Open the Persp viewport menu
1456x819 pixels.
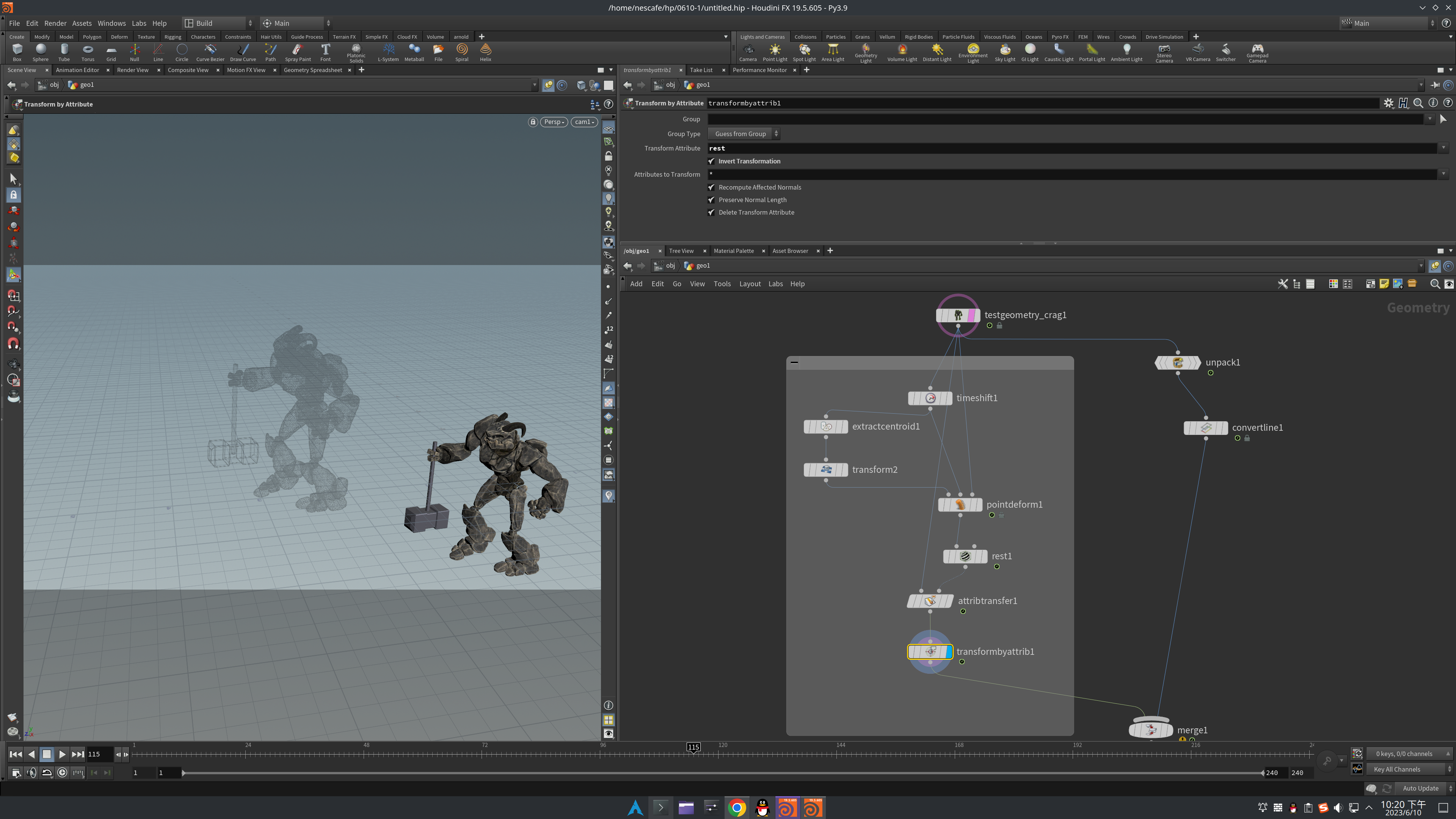[x=554, y=121]
